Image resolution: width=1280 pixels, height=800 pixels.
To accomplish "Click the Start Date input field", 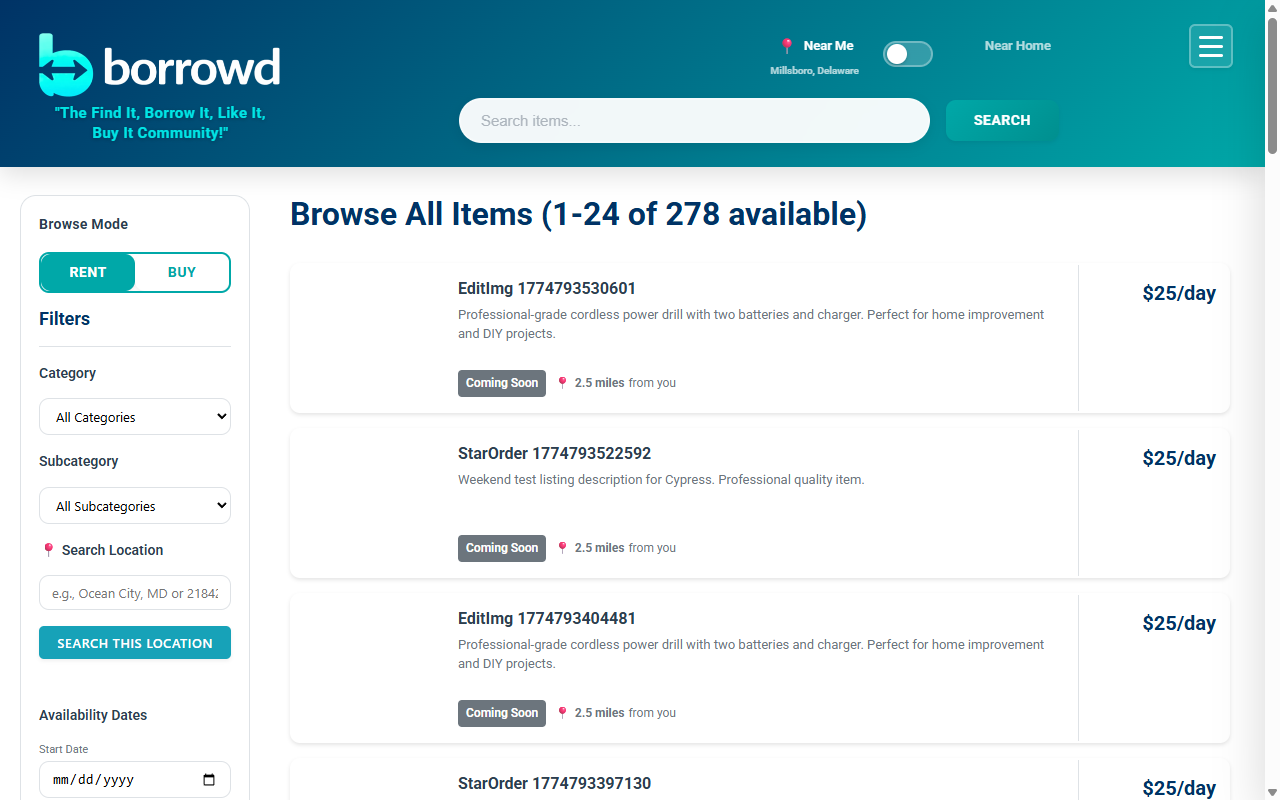I will coord(135,780).
